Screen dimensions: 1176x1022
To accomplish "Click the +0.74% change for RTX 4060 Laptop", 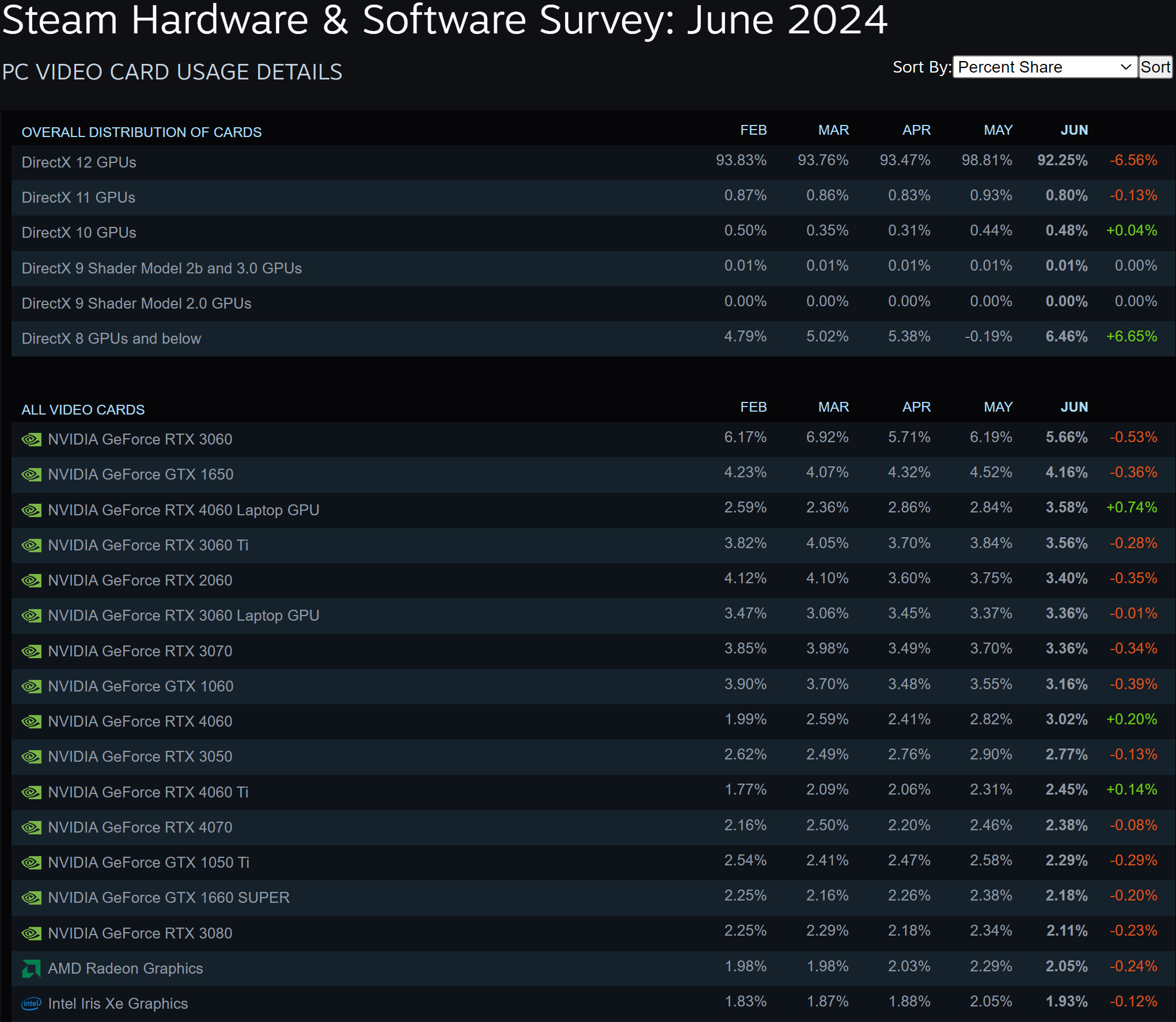I will [1132, 507].
